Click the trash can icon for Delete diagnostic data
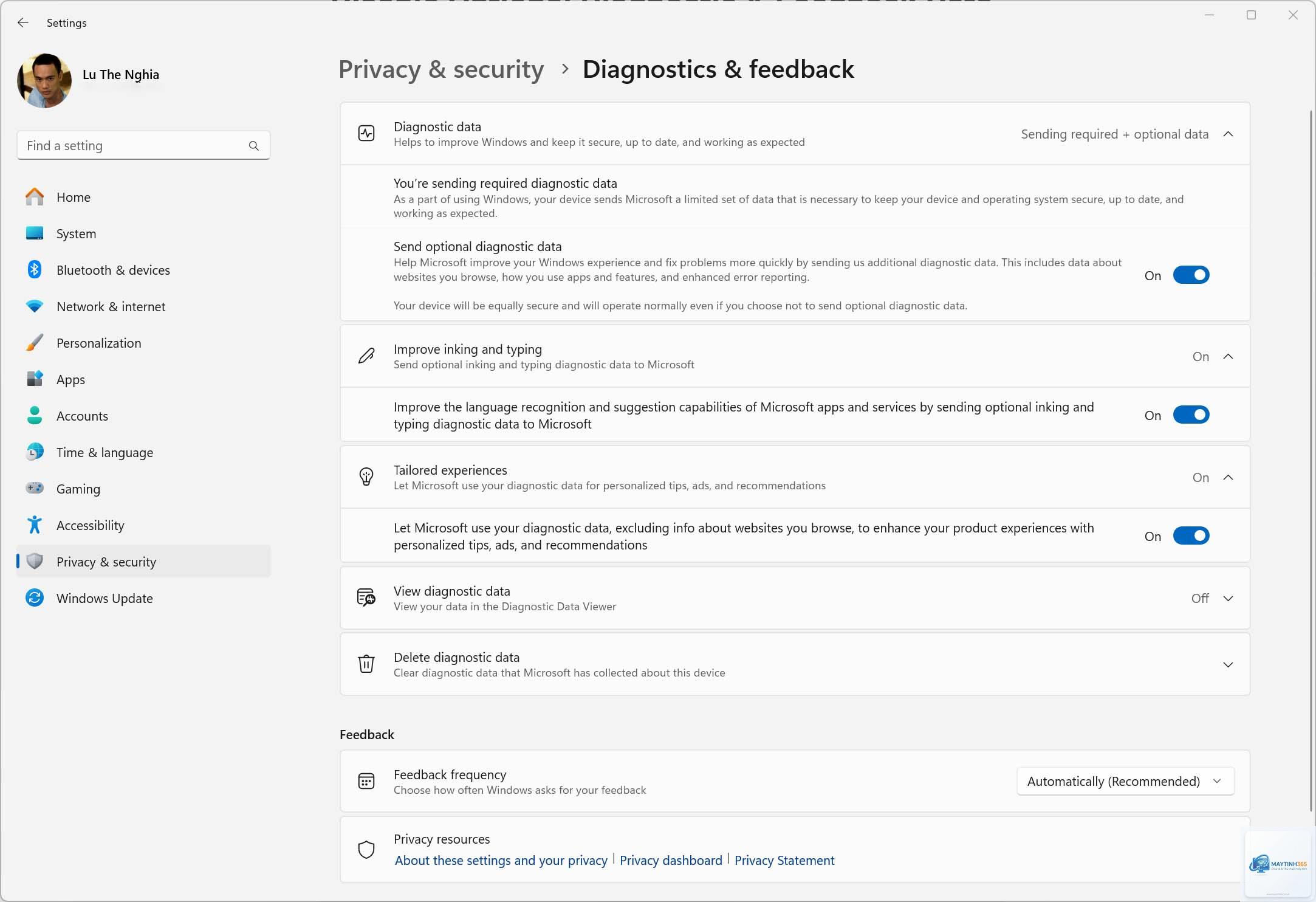 (366, 664)
